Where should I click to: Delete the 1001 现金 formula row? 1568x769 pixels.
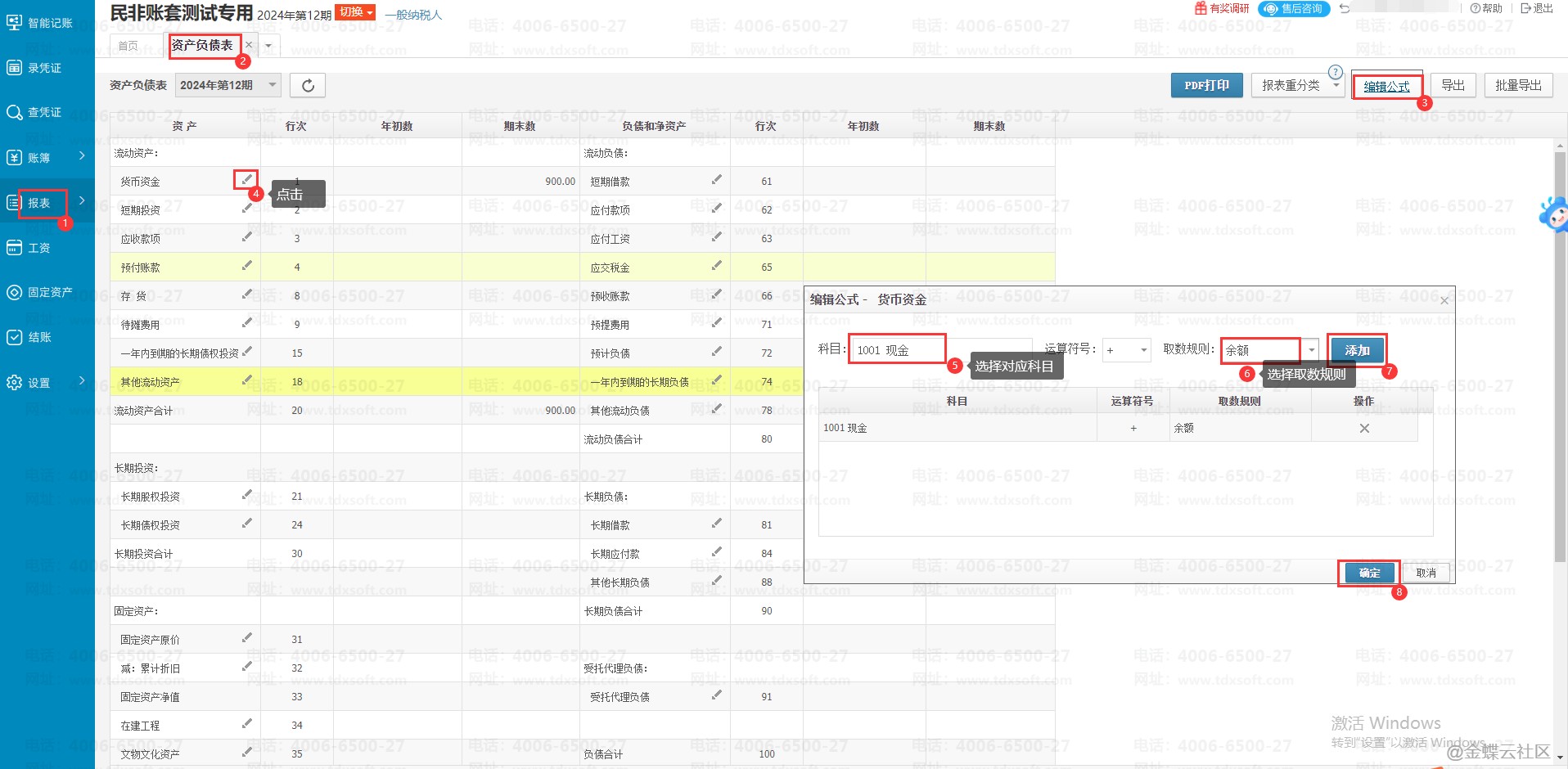[1363, 429]
